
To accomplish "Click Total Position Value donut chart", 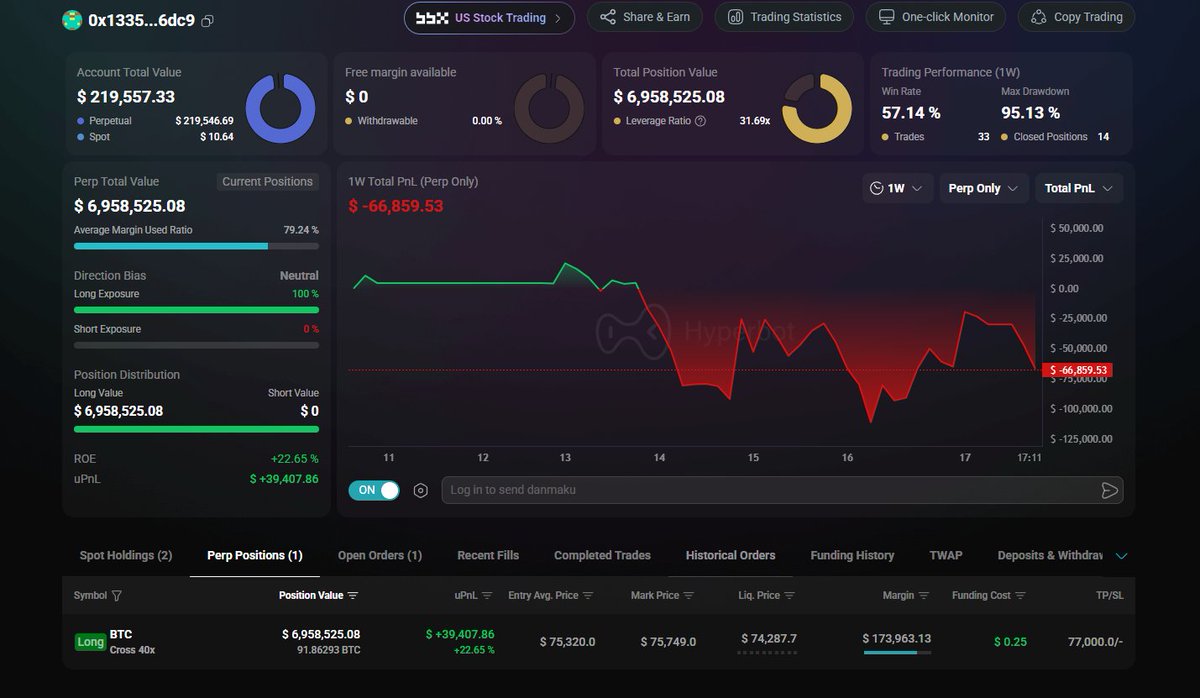I will [x=817, y=108].
